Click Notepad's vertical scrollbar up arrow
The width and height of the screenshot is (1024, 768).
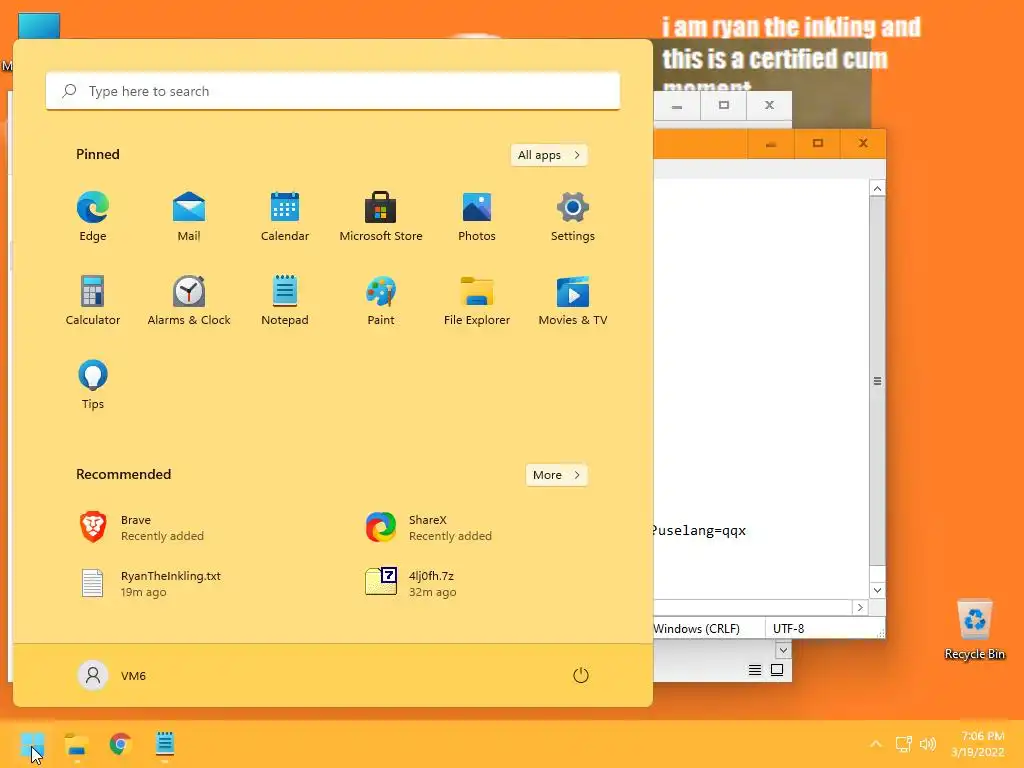(x=877, y=189)
